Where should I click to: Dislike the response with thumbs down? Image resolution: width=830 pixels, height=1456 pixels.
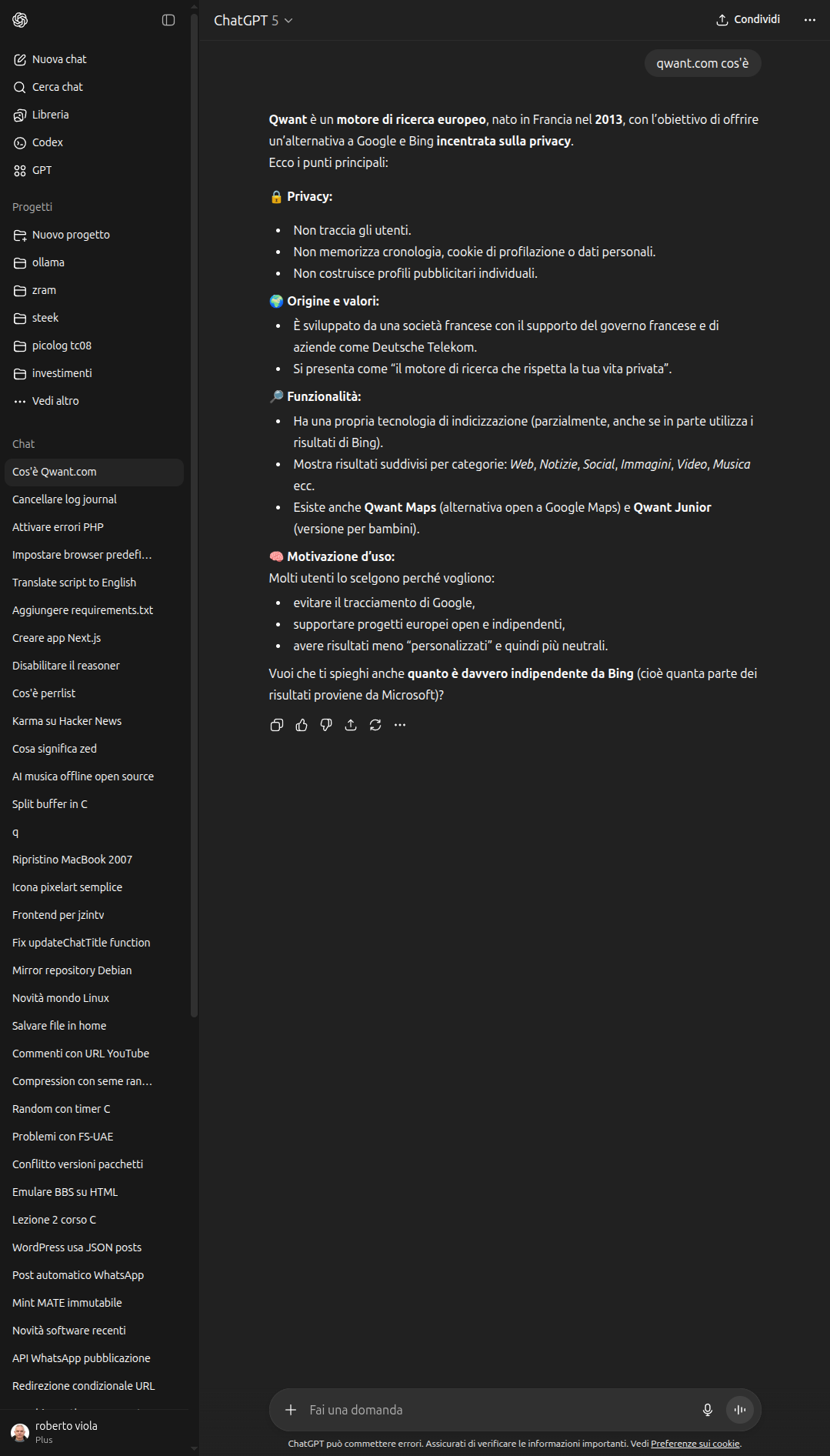click(x=326, y=725)
